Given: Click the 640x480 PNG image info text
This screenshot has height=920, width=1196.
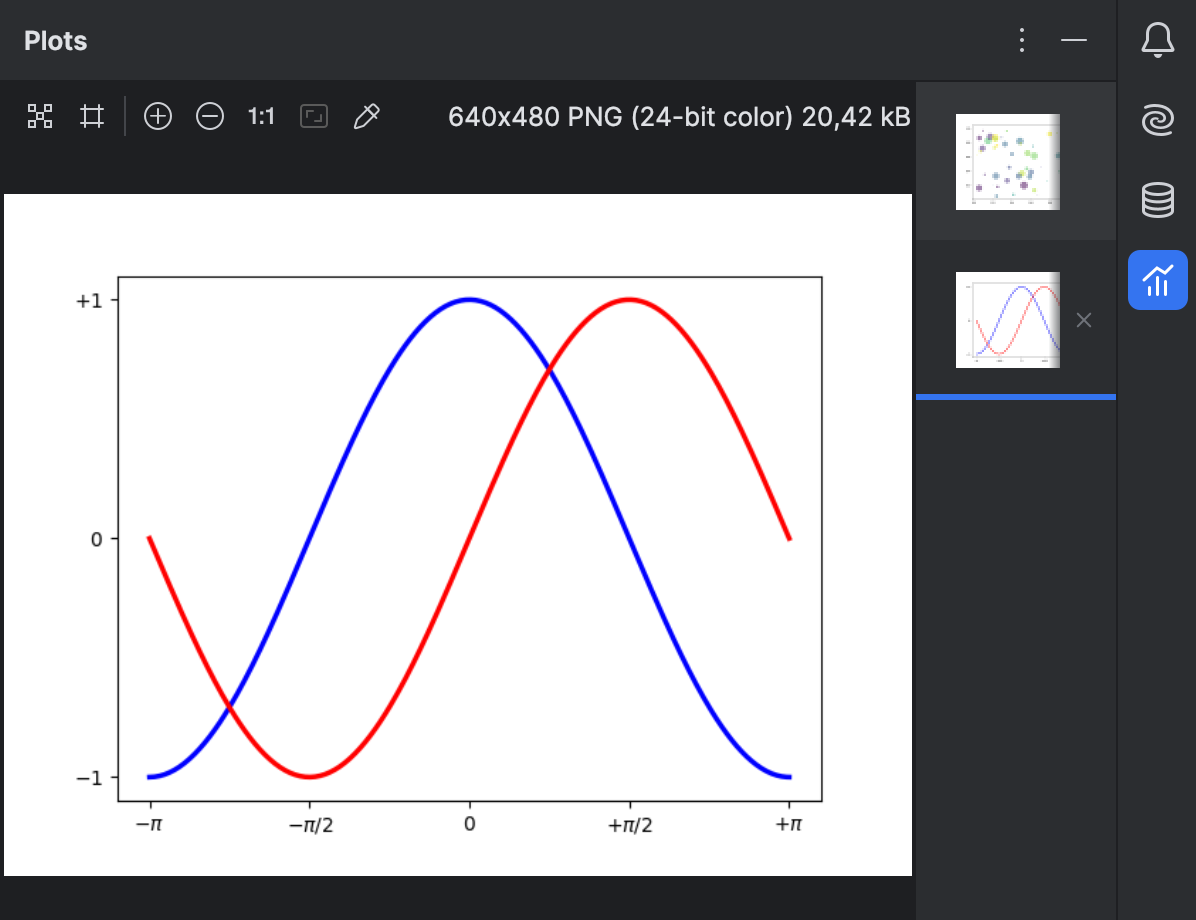Looking at the screenshot, I should 680,116.
